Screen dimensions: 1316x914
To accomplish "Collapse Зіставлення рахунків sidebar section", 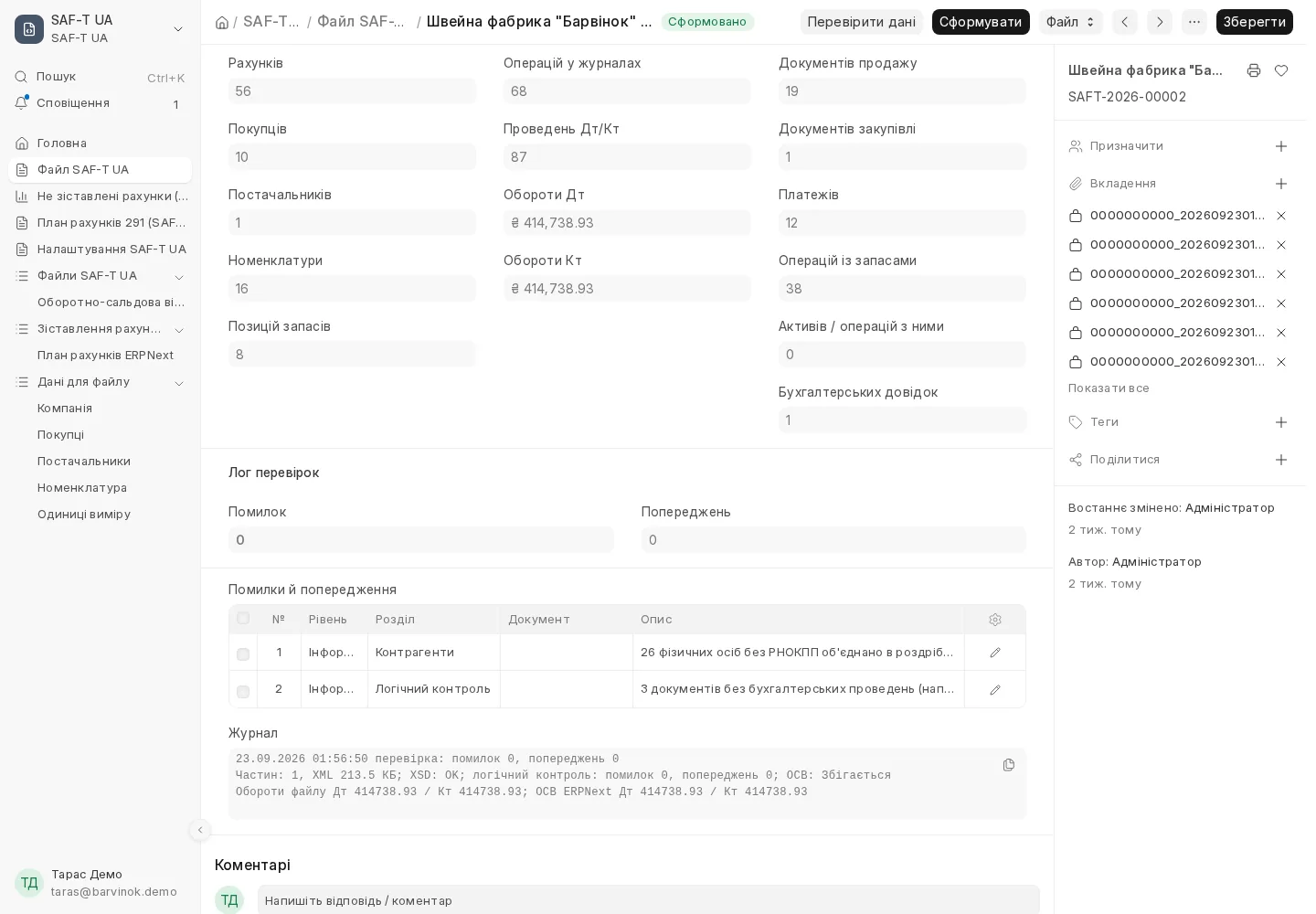I will coord(179,330).
